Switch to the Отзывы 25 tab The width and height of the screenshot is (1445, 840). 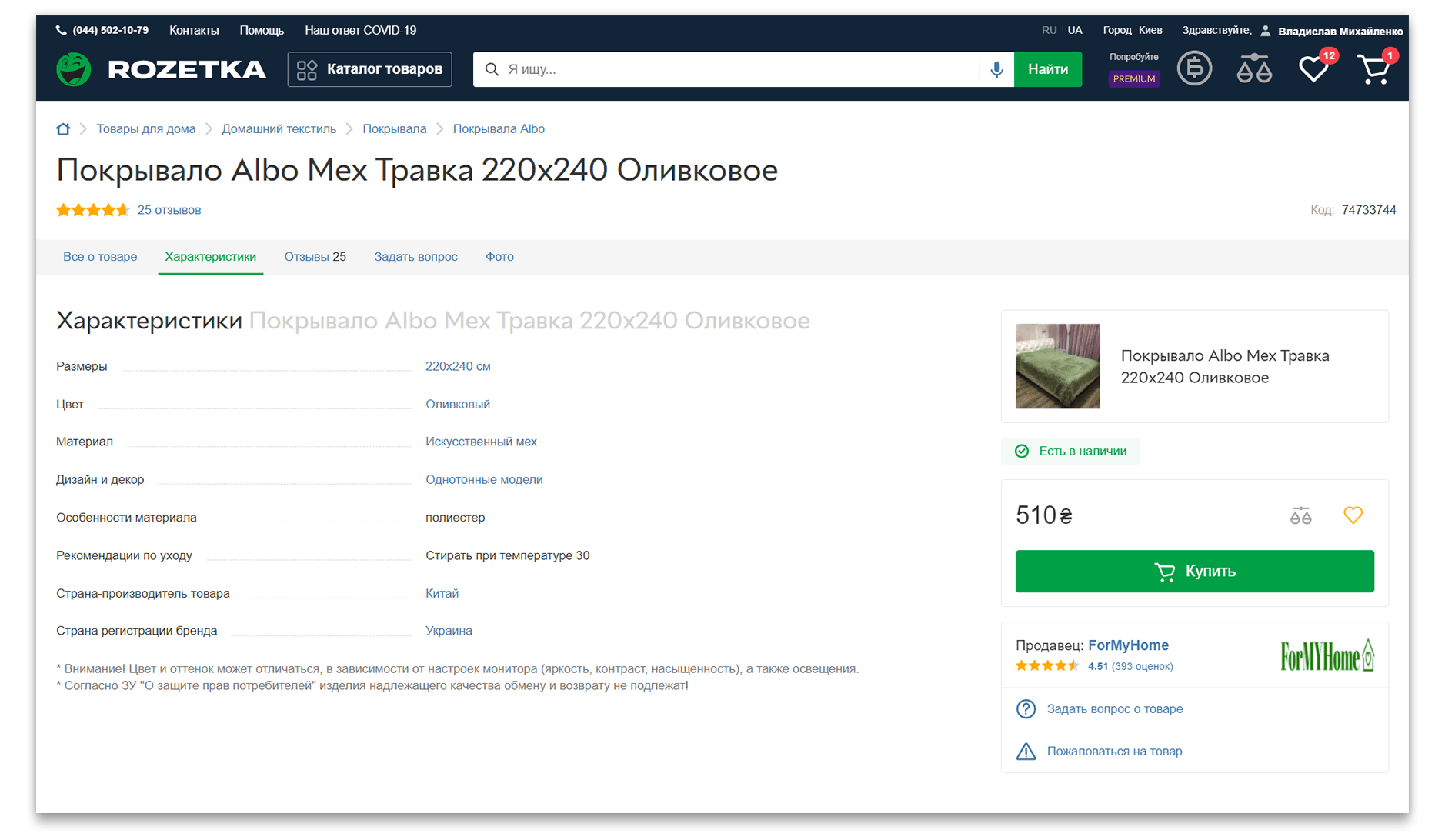315,257
